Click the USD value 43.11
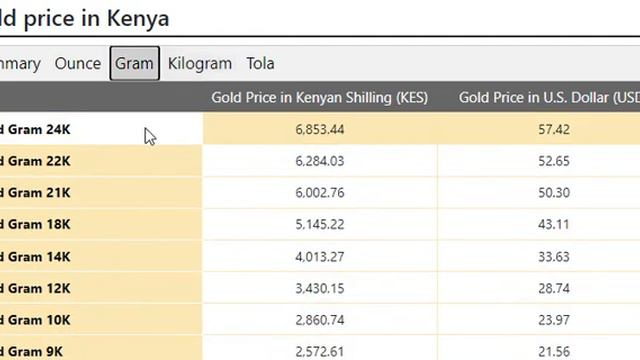The height and width of the screenshot is (360, 640). 553,224
